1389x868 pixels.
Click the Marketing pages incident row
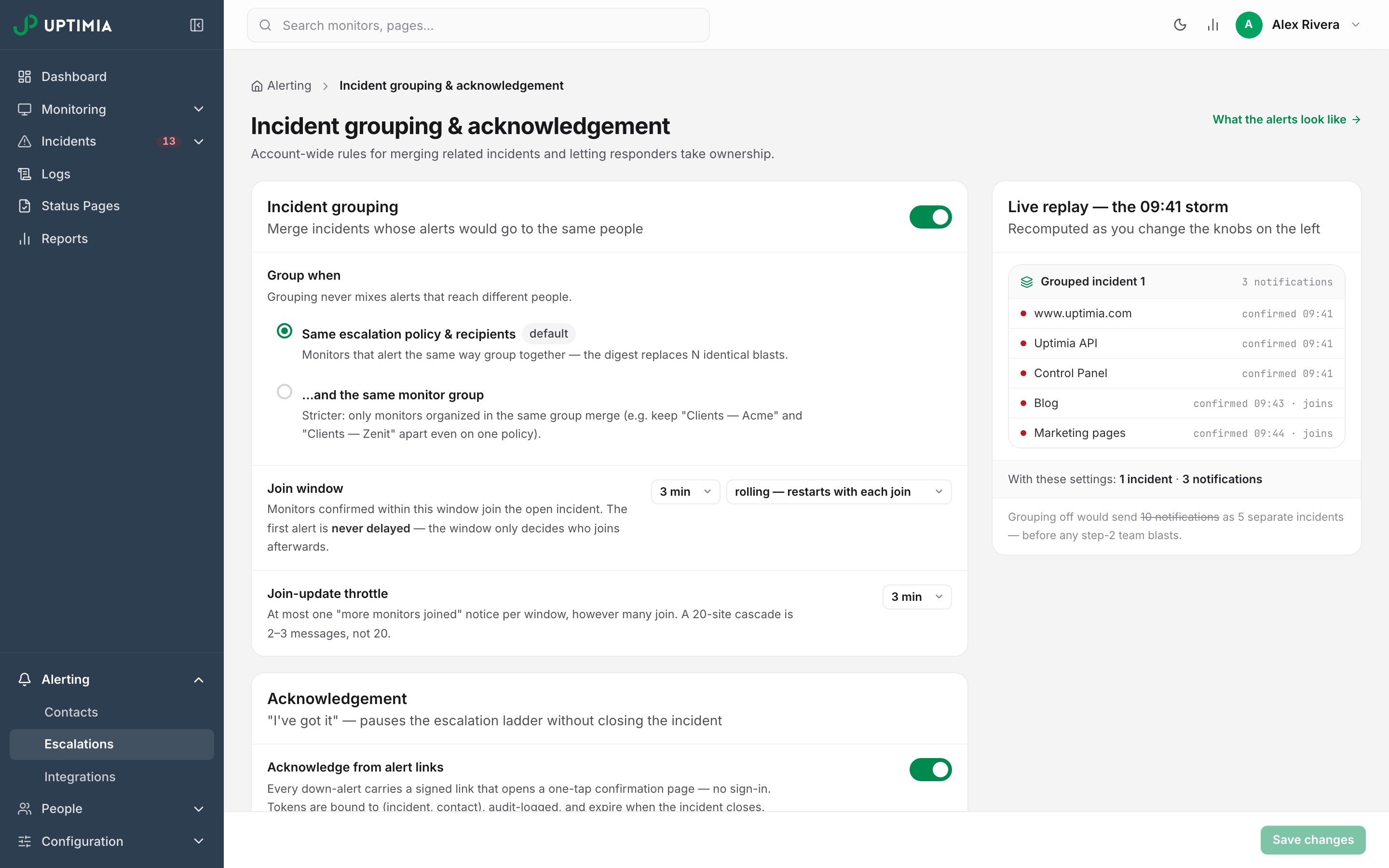[1176, 433]
